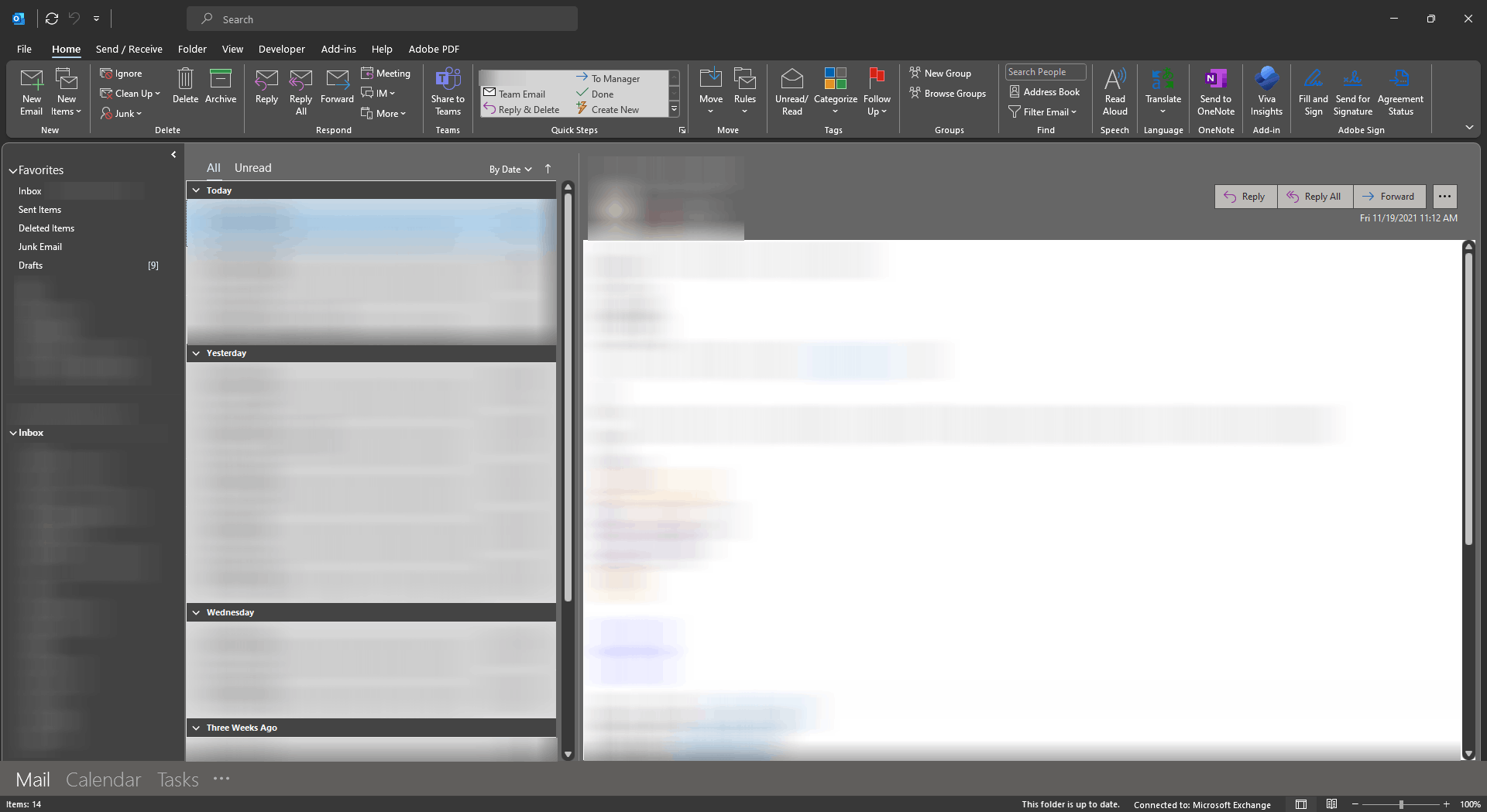Click Forward button in reading pane
Screen dimensions: 1487x812
(x=1389, y=197)
